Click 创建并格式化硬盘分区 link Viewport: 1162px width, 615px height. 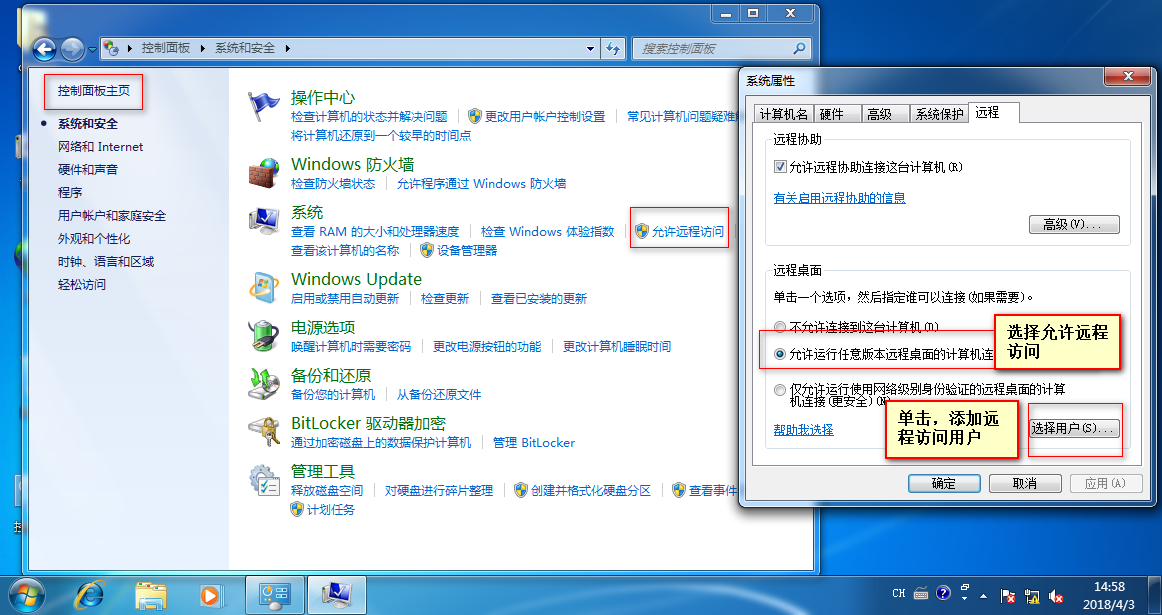(591, 491)
